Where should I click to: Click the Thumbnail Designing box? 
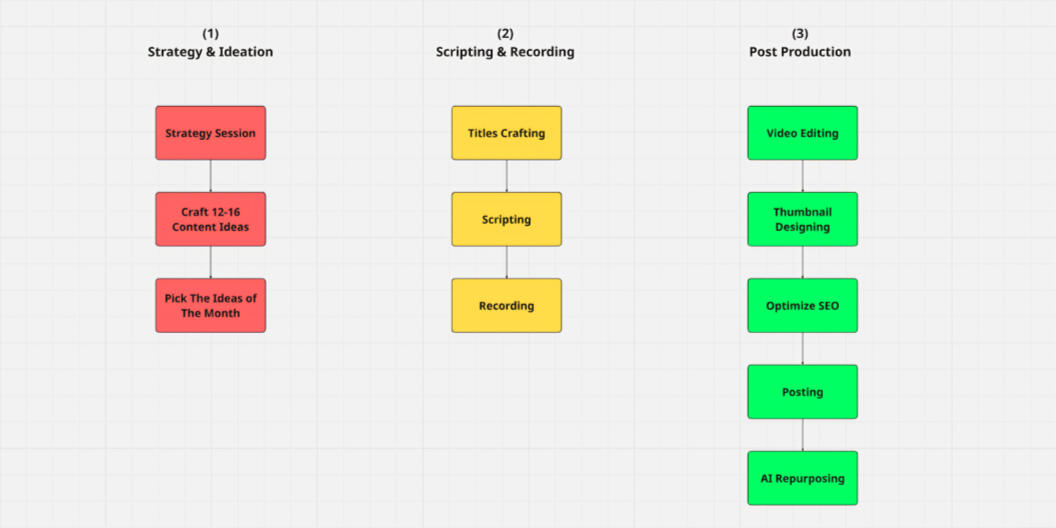tap(802, 219)
